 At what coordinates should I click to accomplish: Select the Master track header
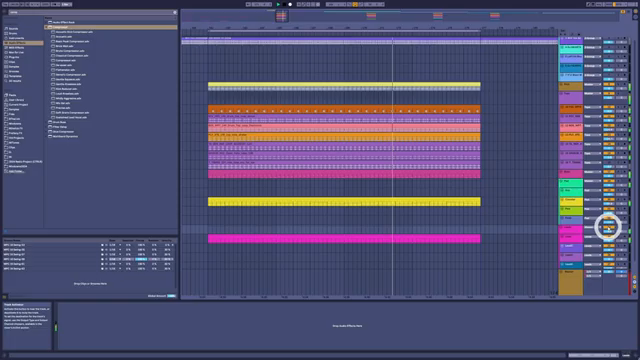tap(571, 282)
